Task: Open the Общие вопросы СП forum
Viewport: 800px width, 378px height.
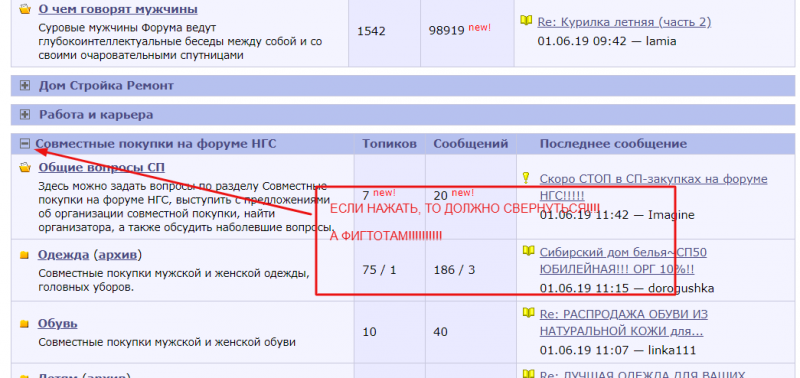Action: point(102,168)
